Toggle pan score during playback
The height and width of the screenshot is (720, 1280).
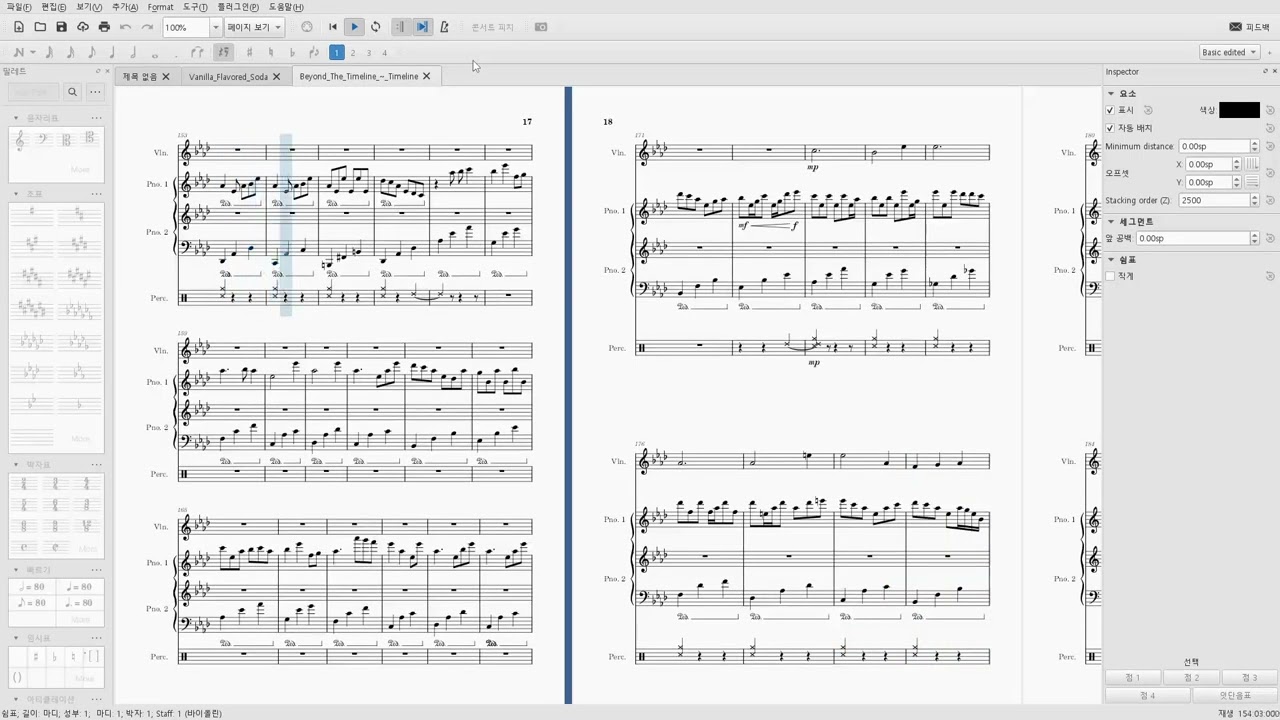(422, 27)
